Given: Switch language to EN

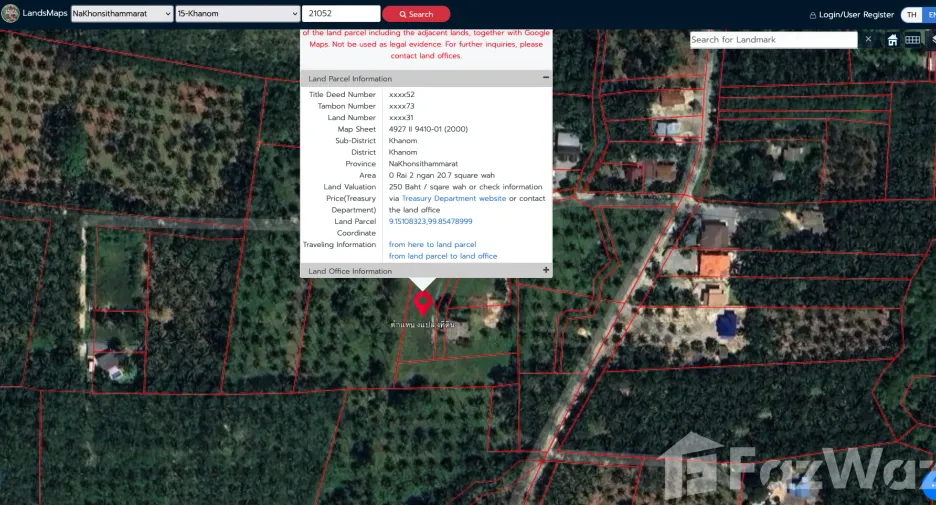Looking at the screenshot, I should coord(931,14).
